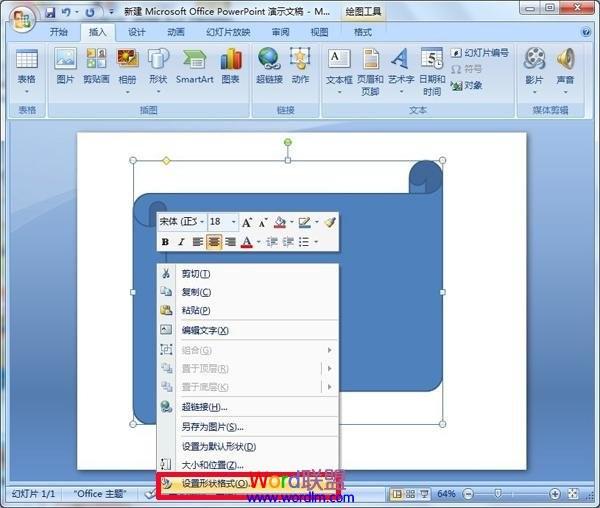Save the presentation from quick access toolbar
Viewport: 600px width, 508px height.
pos(50,13)
